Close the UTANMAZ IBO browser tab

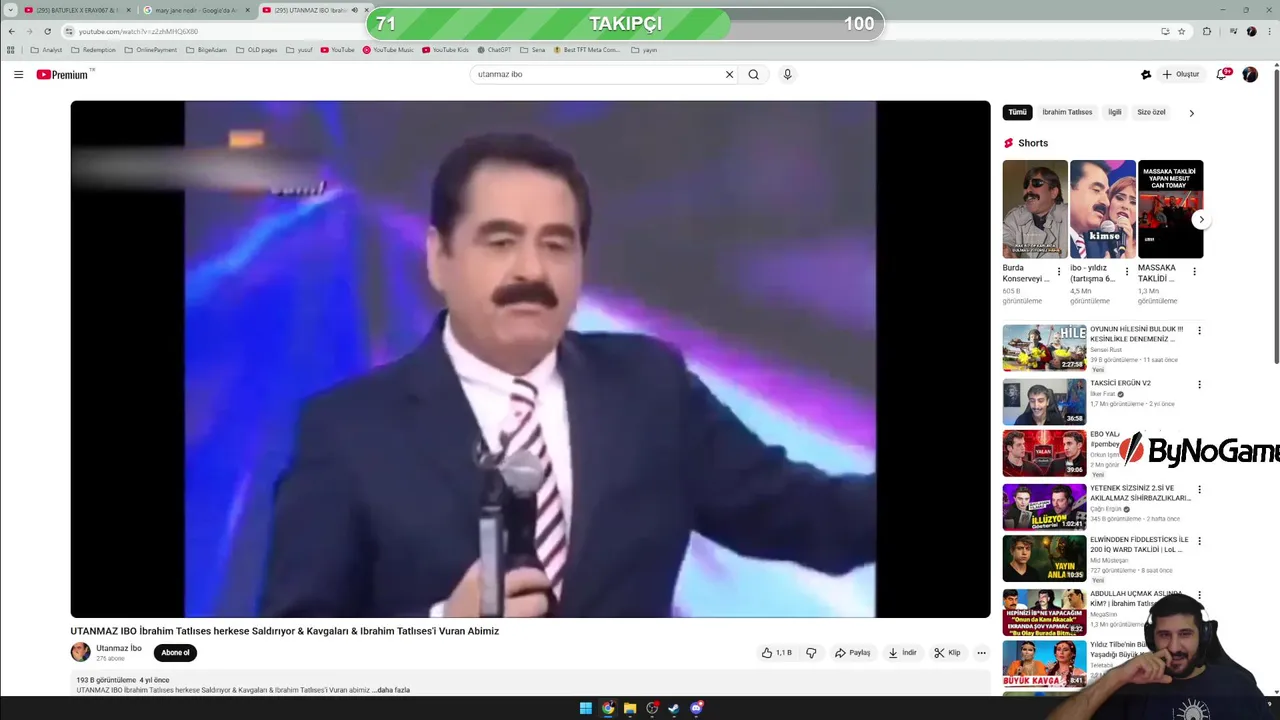tap(366, 10)
